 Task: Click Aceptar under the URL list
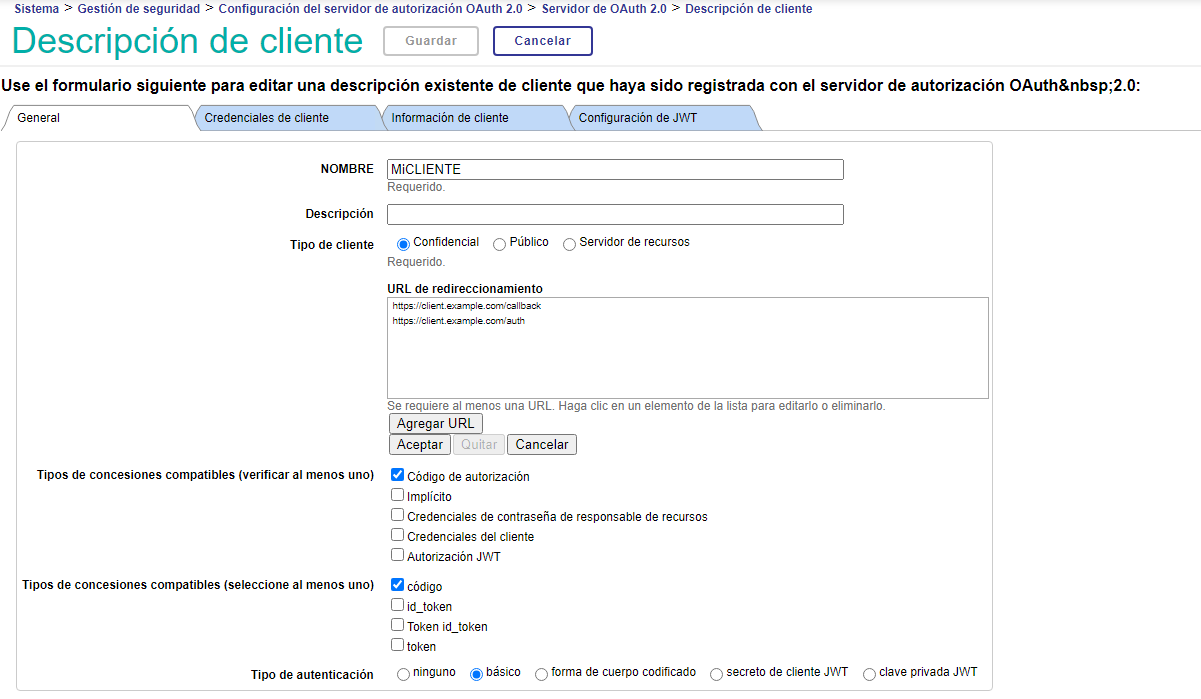[419, 445]
